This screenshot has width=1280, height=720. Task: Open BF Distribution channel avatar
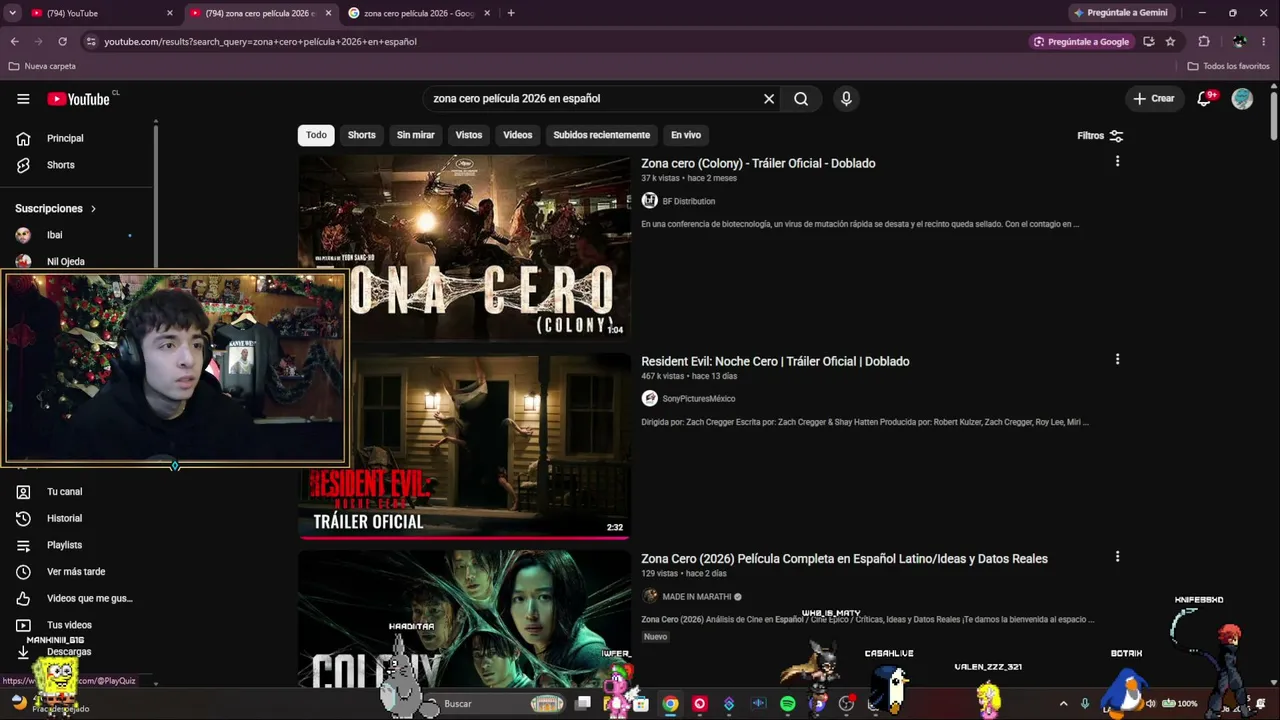(x=649, y=201)
